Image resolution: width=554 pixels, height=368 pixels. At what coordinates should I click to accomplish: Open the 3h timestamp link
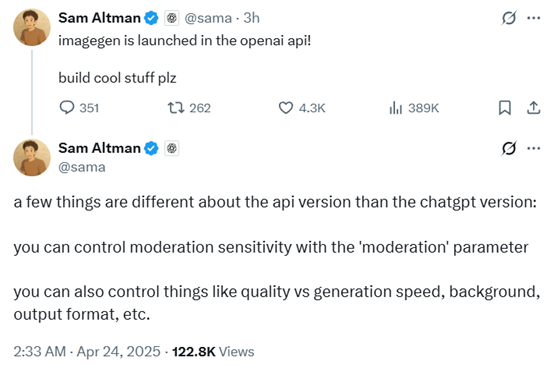pos(251,18)
